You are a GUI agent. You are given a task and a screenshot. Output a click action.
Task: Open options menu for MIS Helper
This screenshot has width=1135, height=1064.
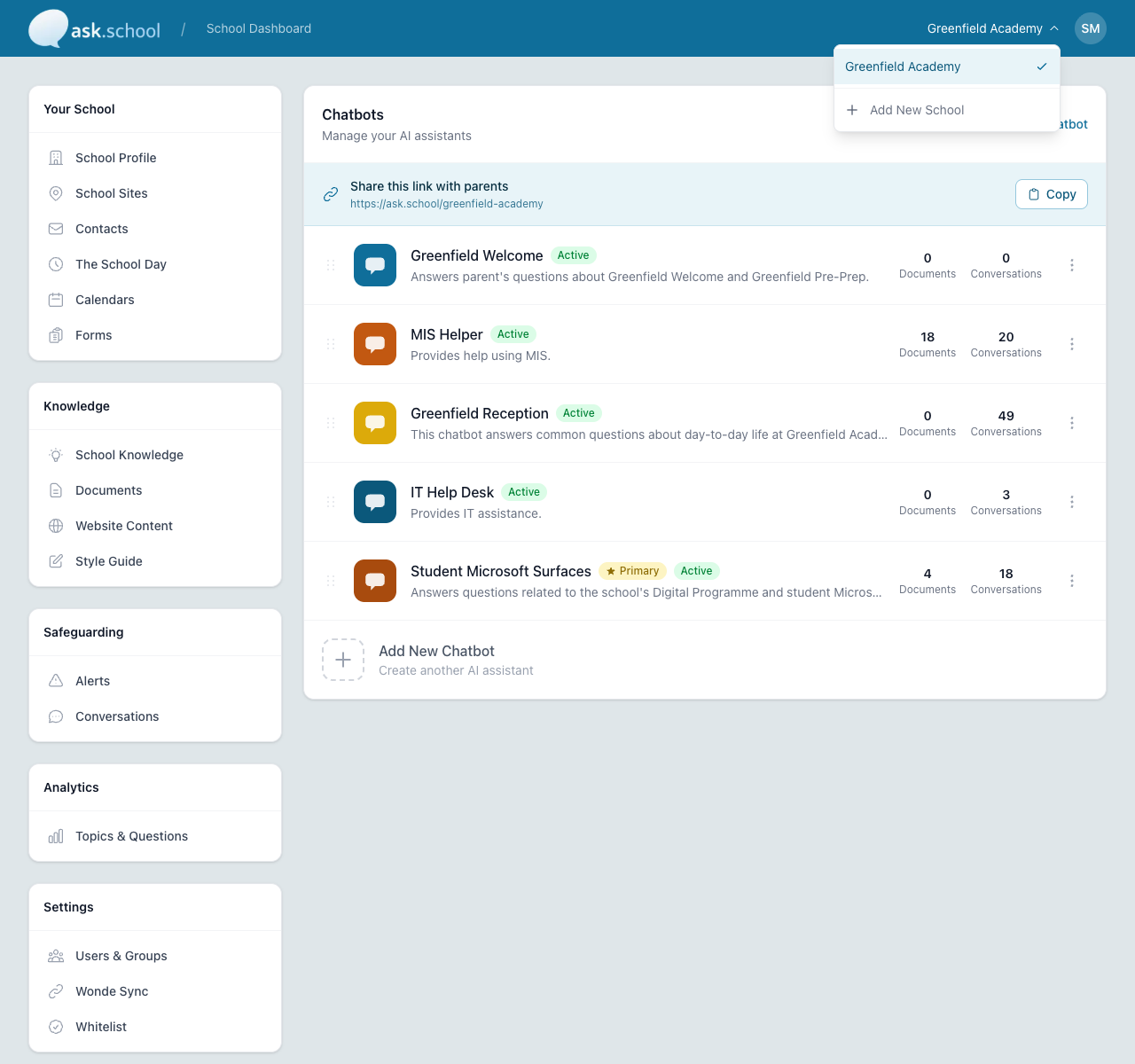1072,344
